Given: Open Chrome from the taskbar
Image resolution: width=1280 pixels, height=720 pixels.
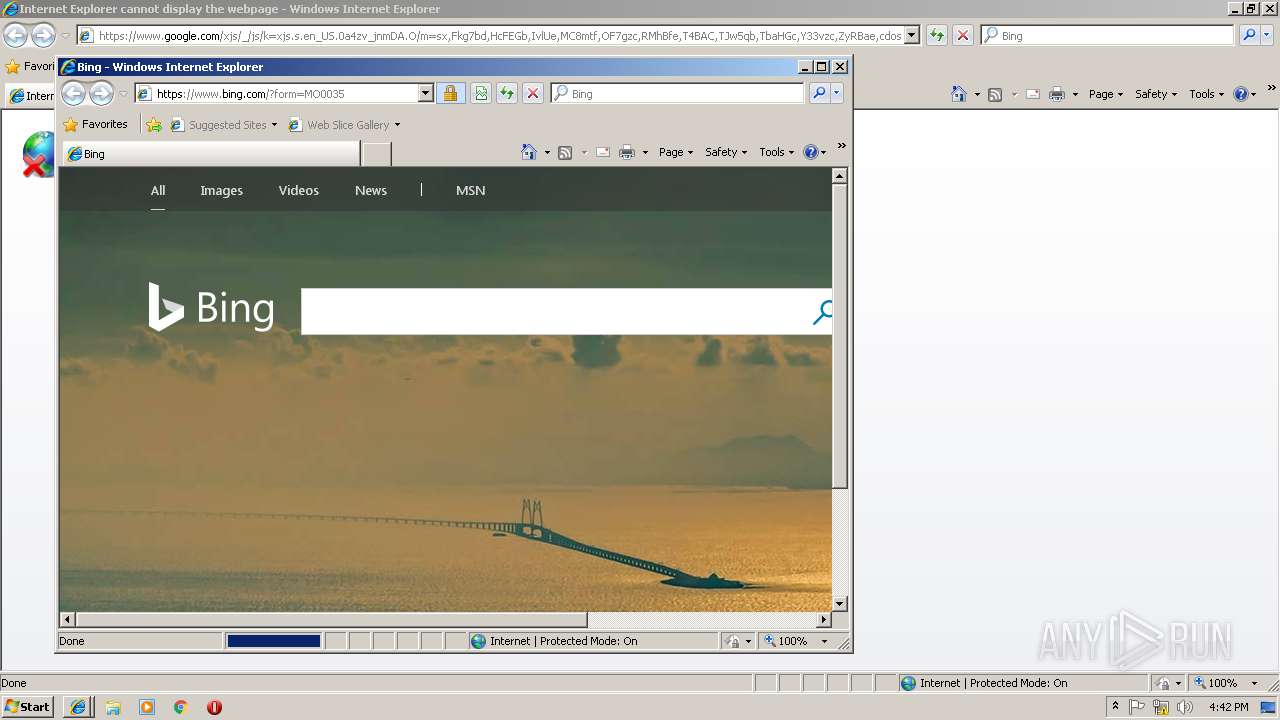Looking at the screenshot, I should (x=181, y=706).
